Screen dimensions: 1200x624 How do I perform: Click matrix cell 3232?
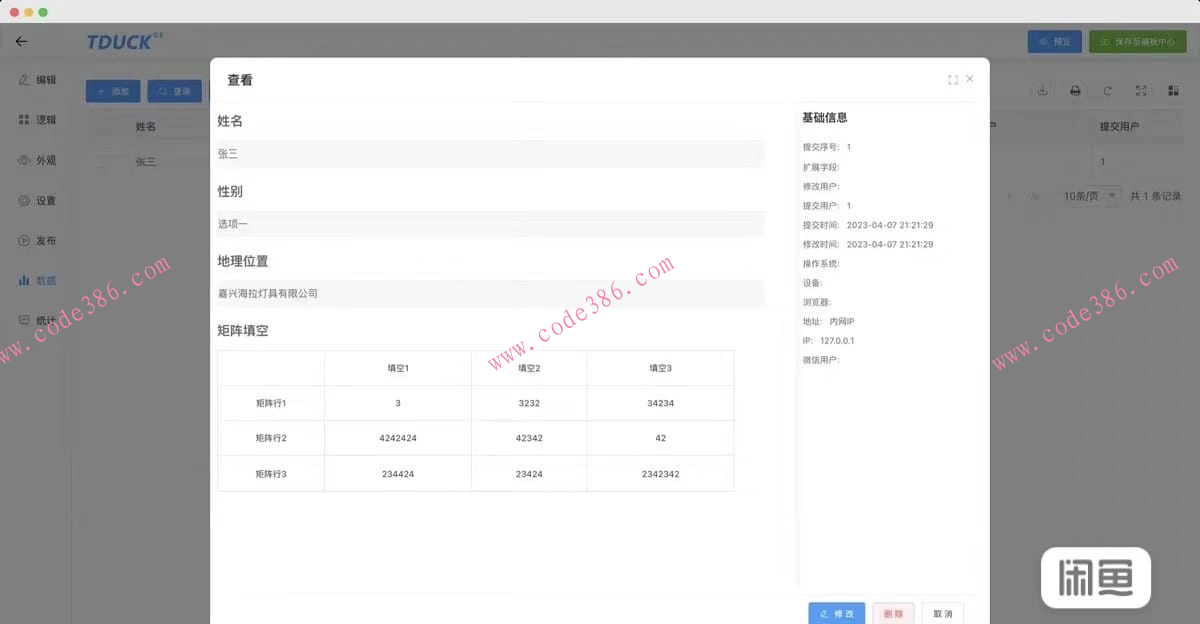coord(529,403)
